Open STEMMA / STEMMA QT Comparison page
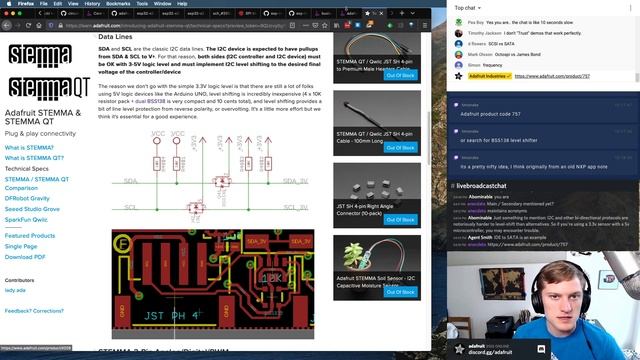This screenshot has height=360, width=640. pos(37,183)
